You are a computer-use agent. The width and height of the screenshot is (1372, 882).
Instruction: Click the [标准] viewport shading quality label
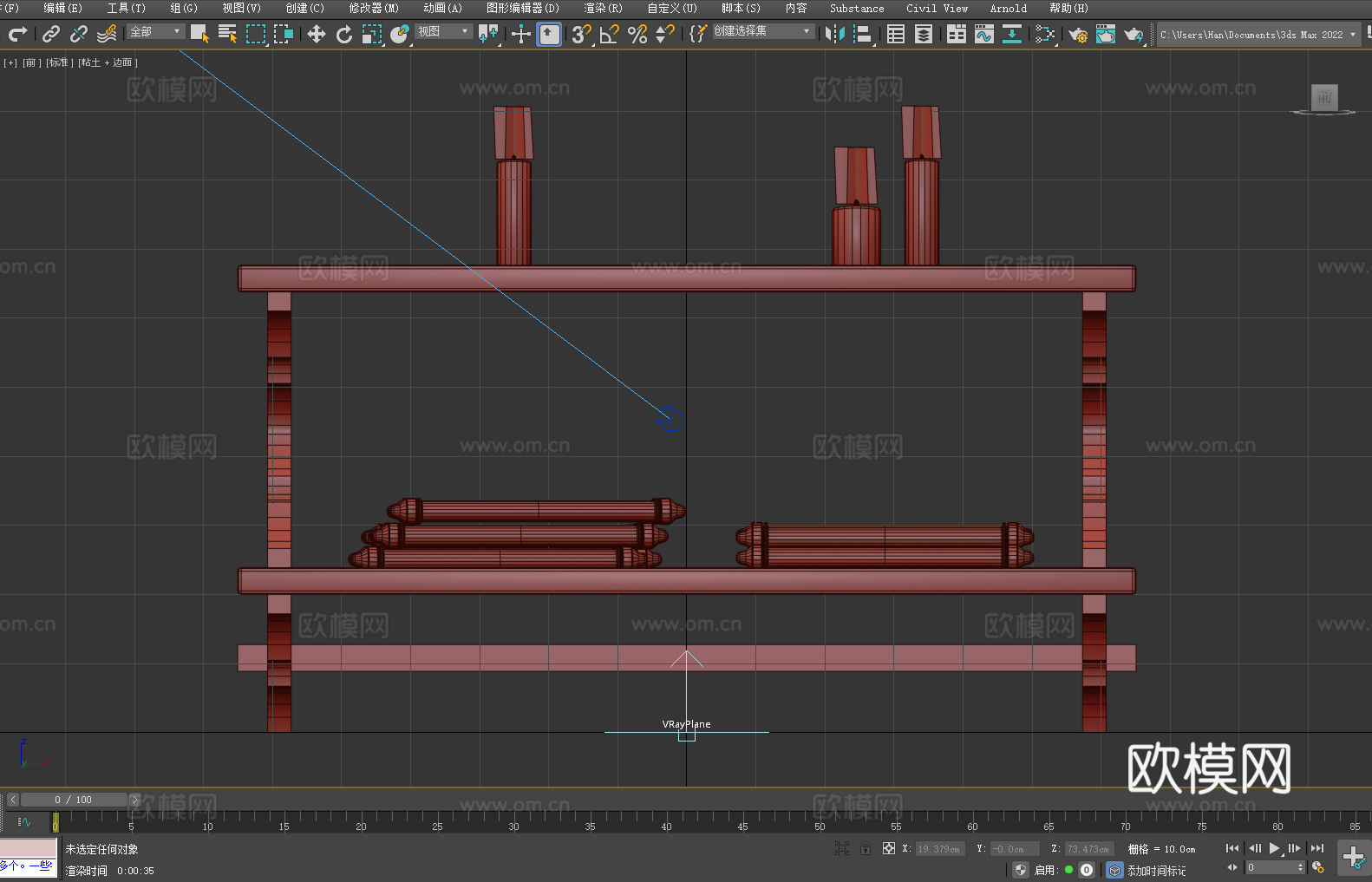59,62
